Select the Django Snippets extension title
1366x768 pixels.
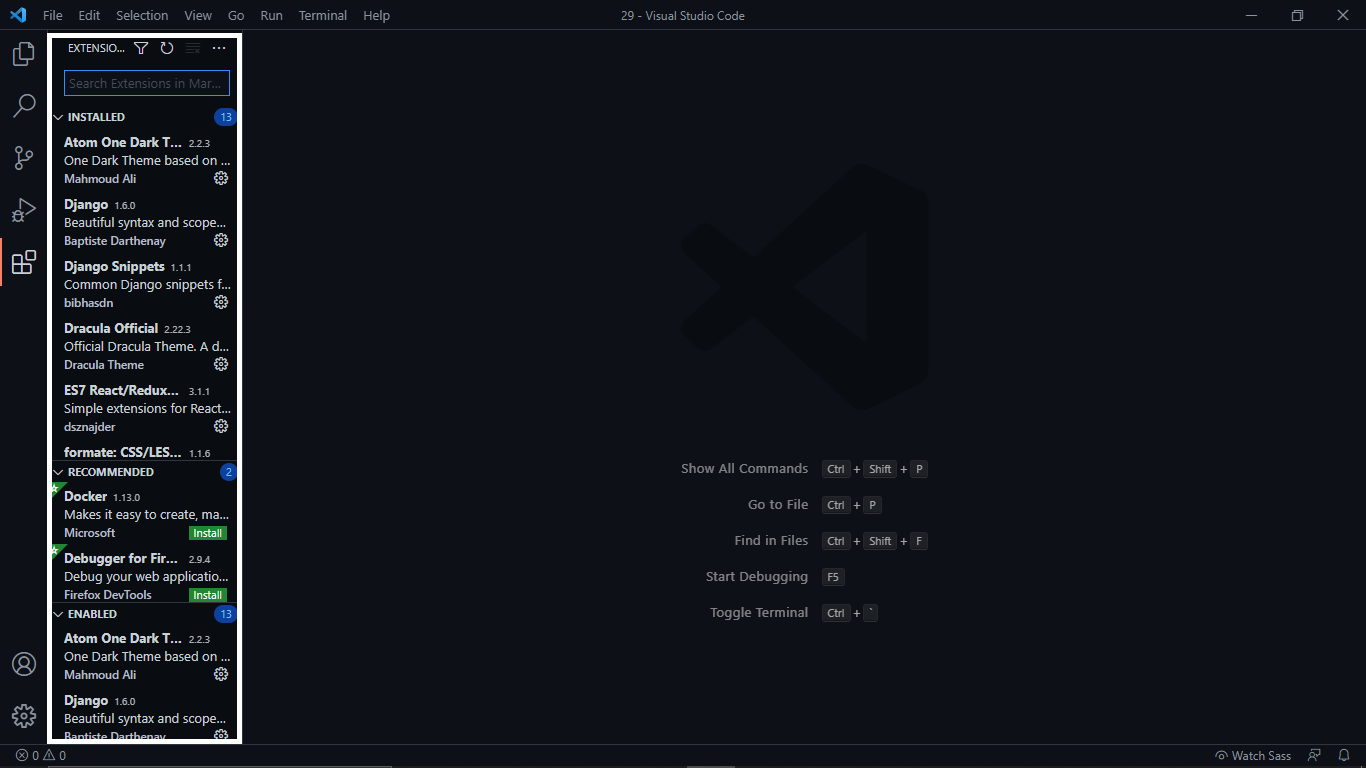coord(114,266)
